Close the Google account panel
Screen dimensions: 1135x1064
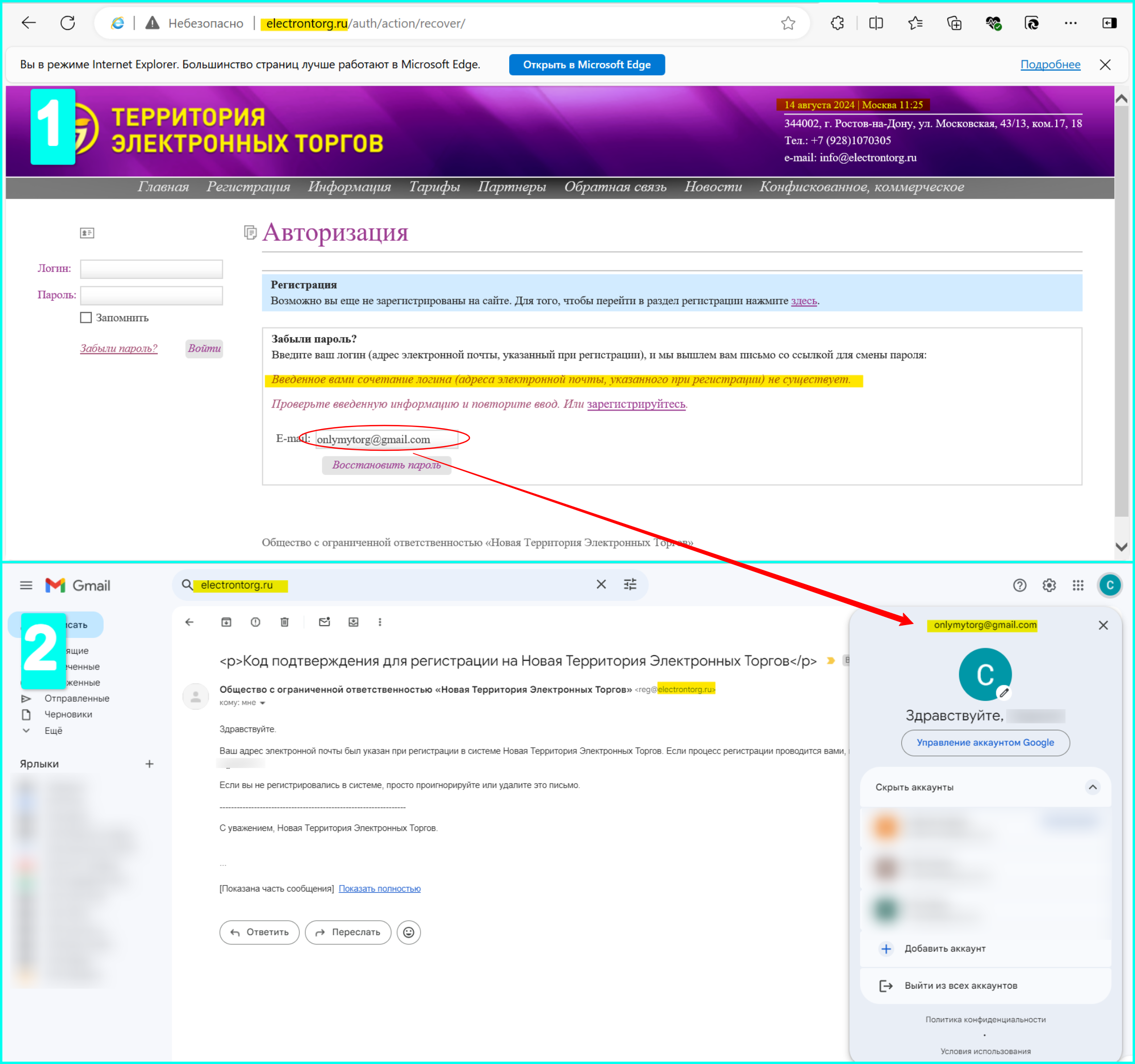(1103, 625)
